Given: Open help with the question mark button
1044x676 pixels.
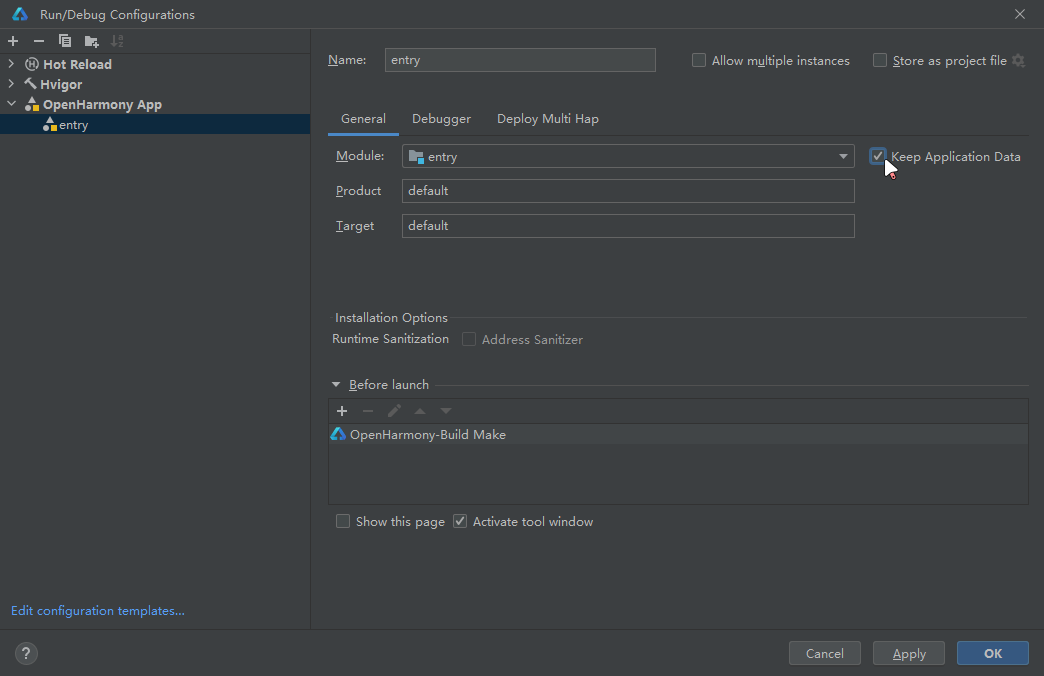Looking at the screenshot, I should (26, 653).
